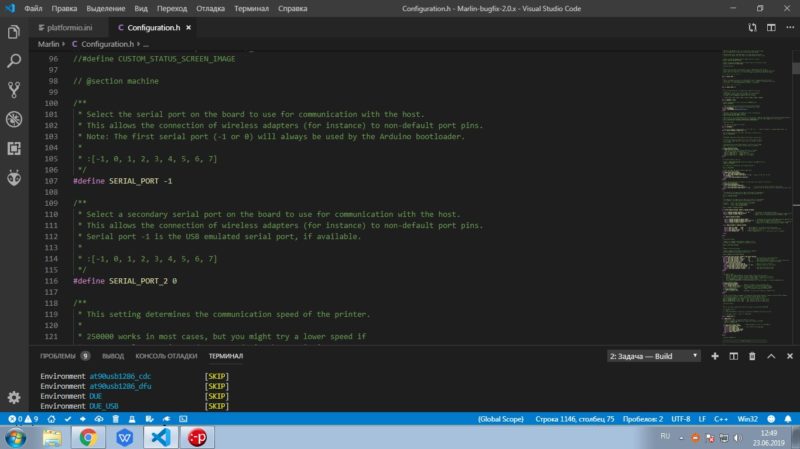
Task: Switch to the КОНСОЛЬ ОТЛАДКИ panel tab
Action: click(166, 356)
